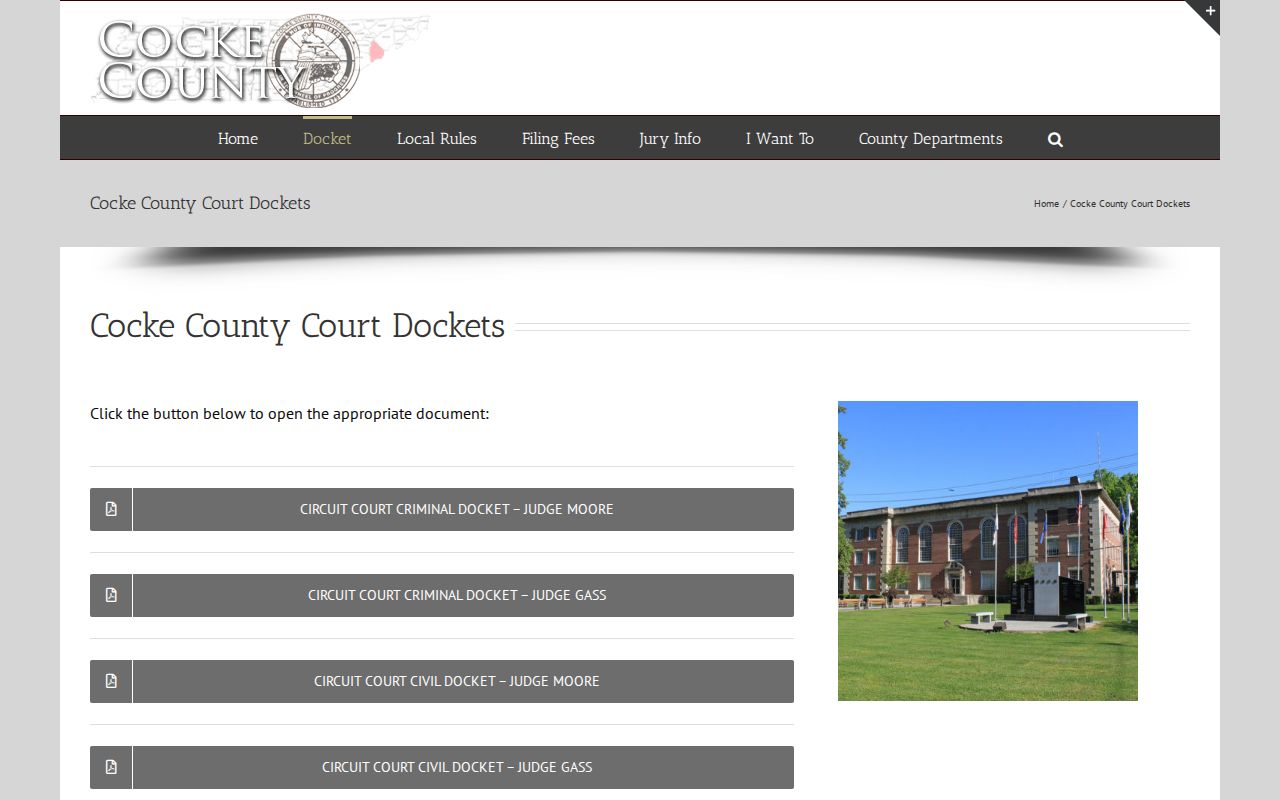Click the PDF icon beside Civil Docket – Judge Gass
The height and width of the screenshot is (800, 1280).
pos(111,767)
